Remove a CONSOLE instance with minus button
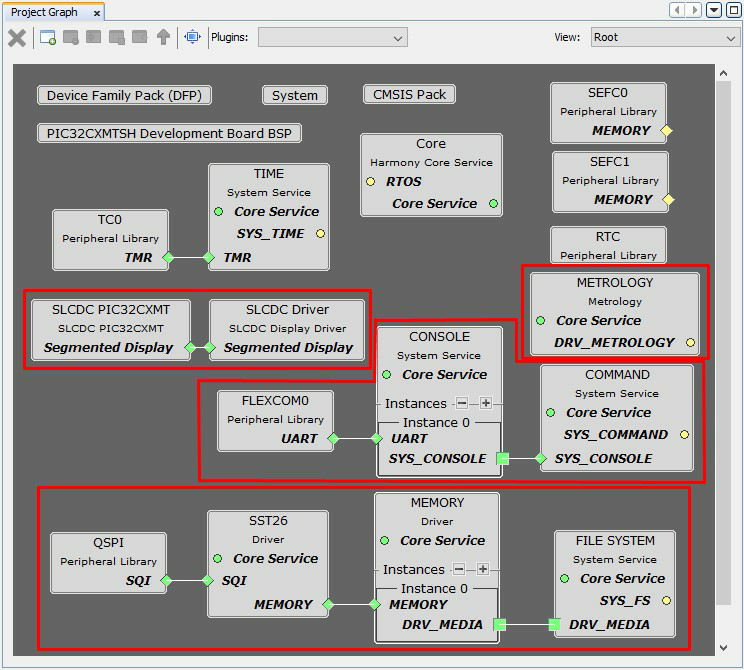Screen dimensions: 744x670 (462, 403)
